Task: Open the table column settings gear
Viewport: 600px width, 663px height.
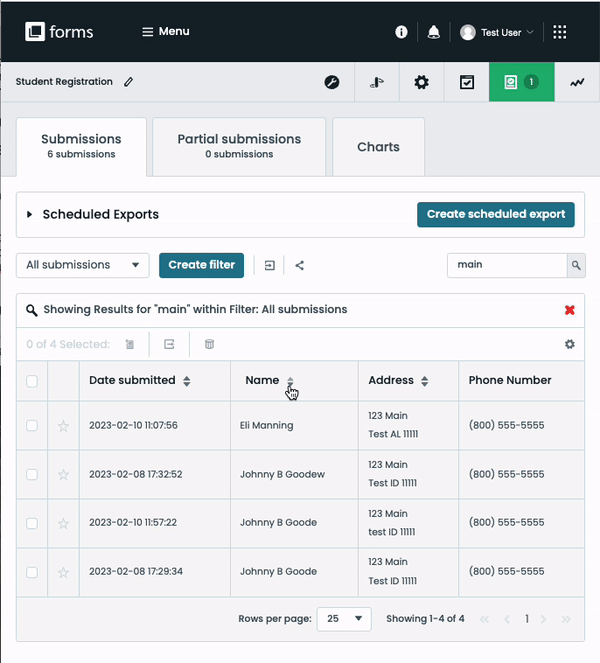Action: pyautogui.click(x=570, y=344)
